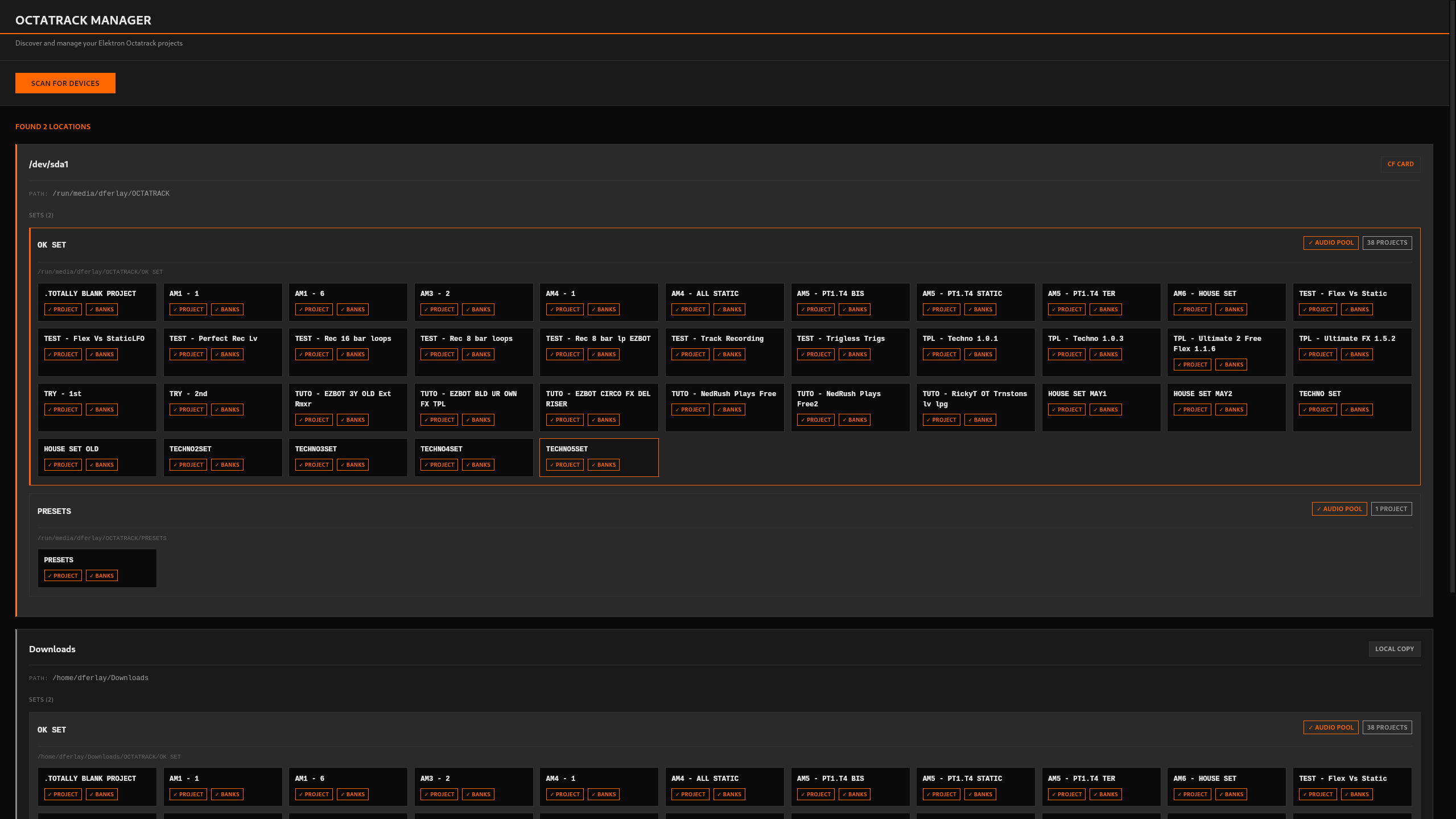Click Audio Pool badge in PRESETS set
Image resolution: width=1456 pixels, height=819 pixels.
click(1339, 509)
